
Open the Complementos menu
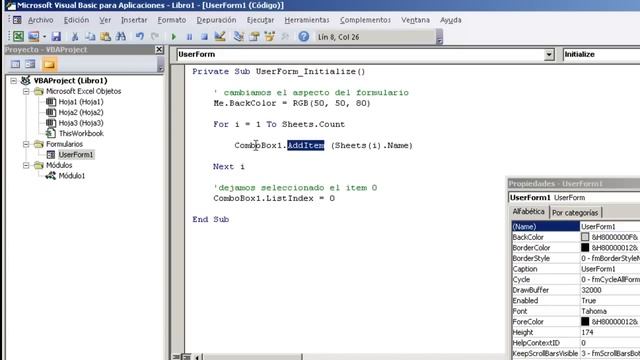[x=365, y=20]
